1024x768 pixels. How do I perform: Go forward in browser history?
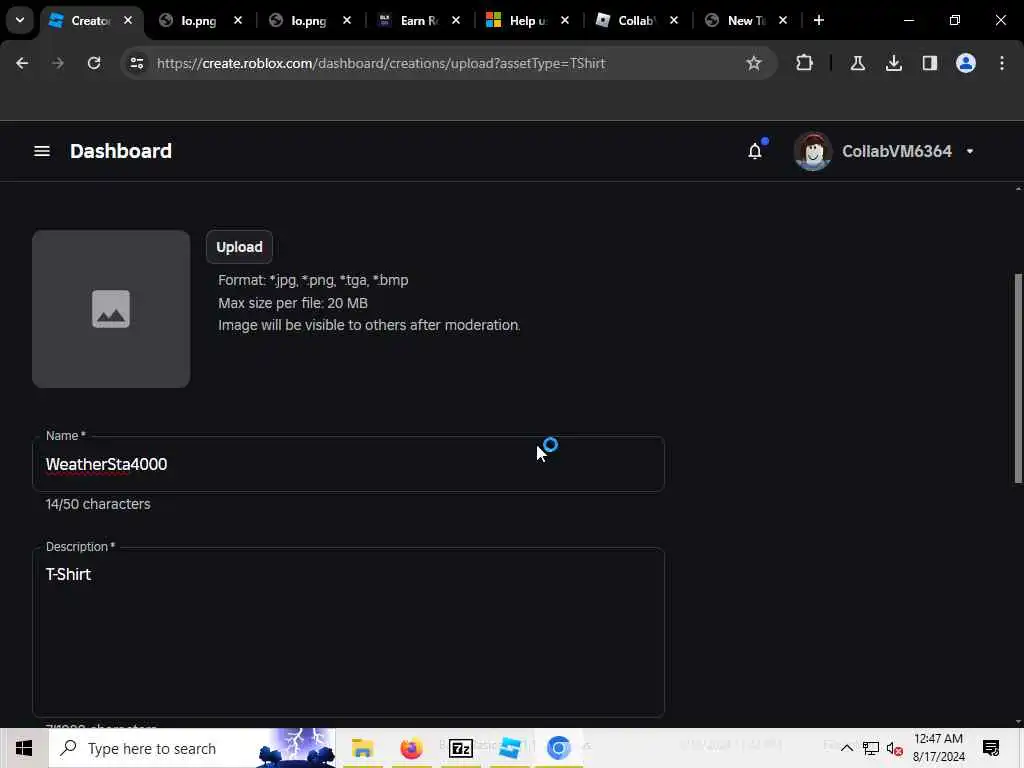click(x=58, y=63)
